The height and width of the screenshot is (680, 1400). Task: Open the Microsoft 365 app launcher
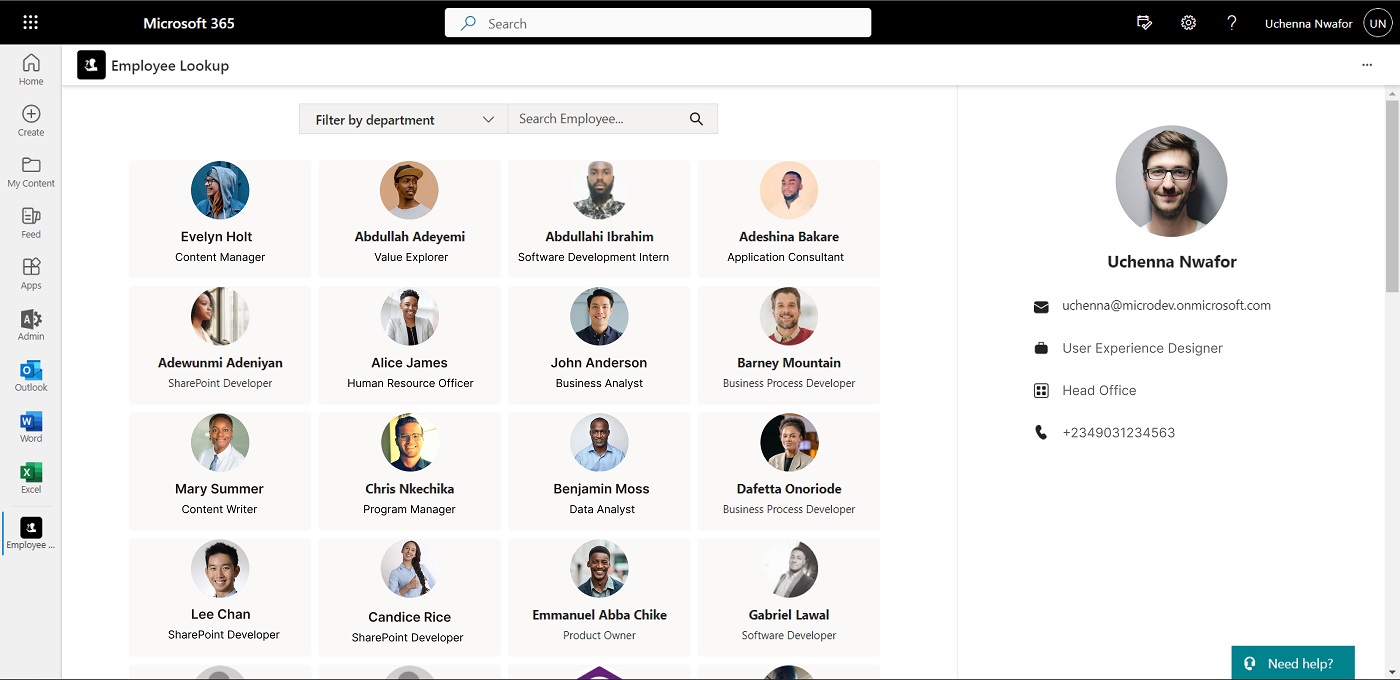(30, 22)
